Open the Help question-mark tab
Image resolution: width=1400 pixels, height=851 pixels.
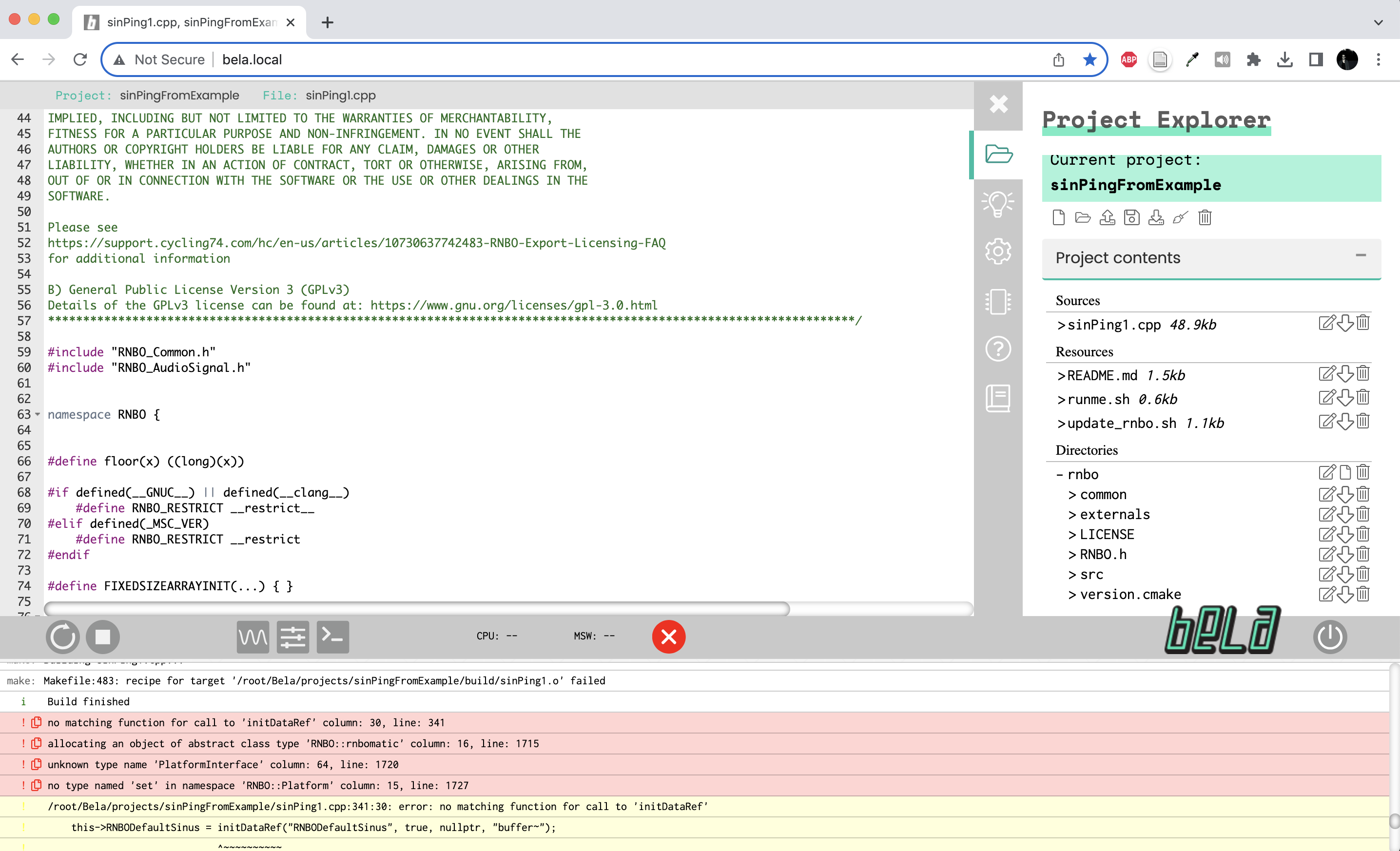(x=998, y=349)
